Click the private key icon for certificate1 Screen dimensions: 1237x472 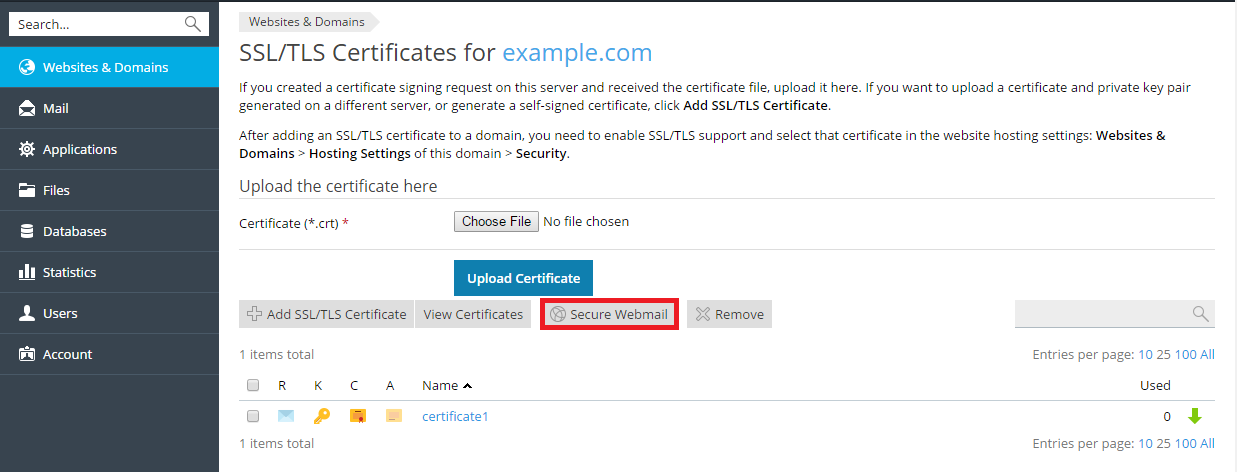[x=321, y=416]
